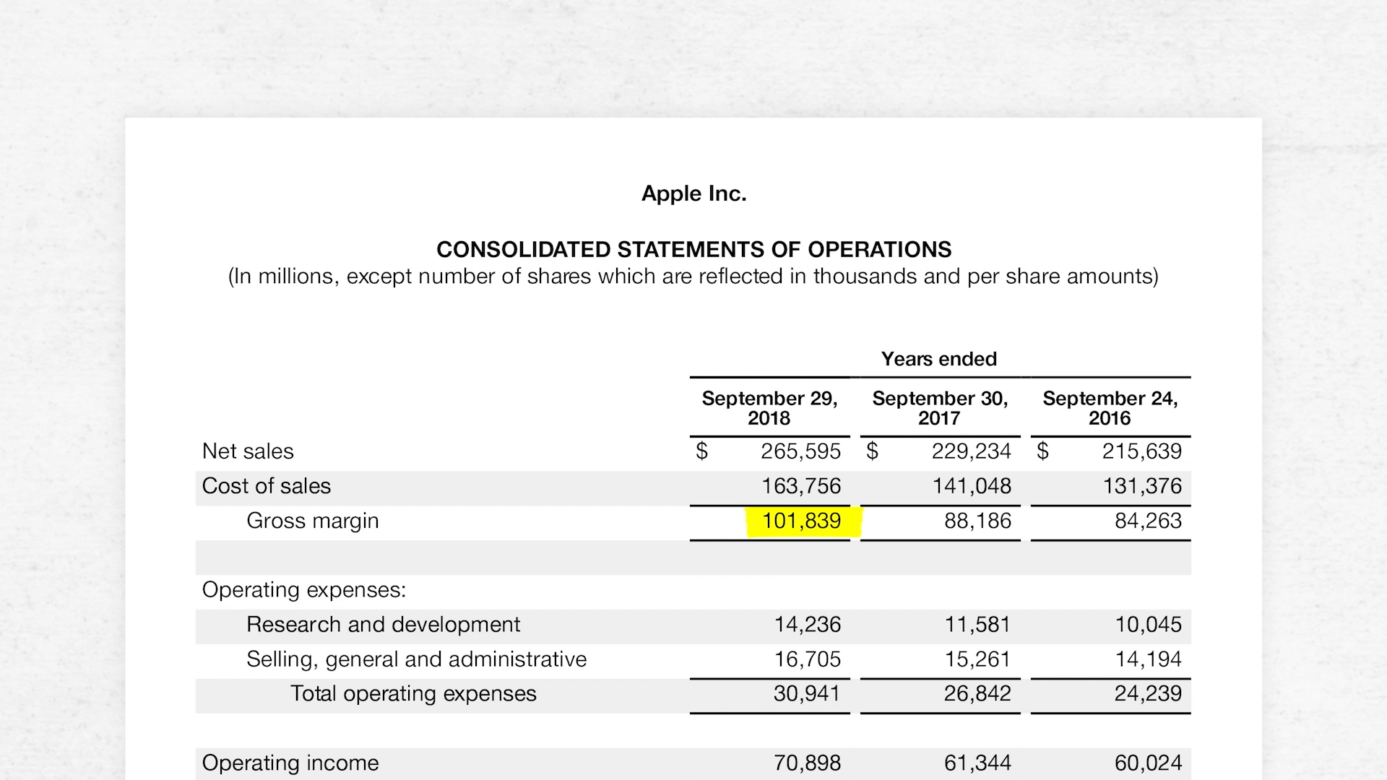Click the 2016 net sales value 215,639

[x=1142, y=452]
